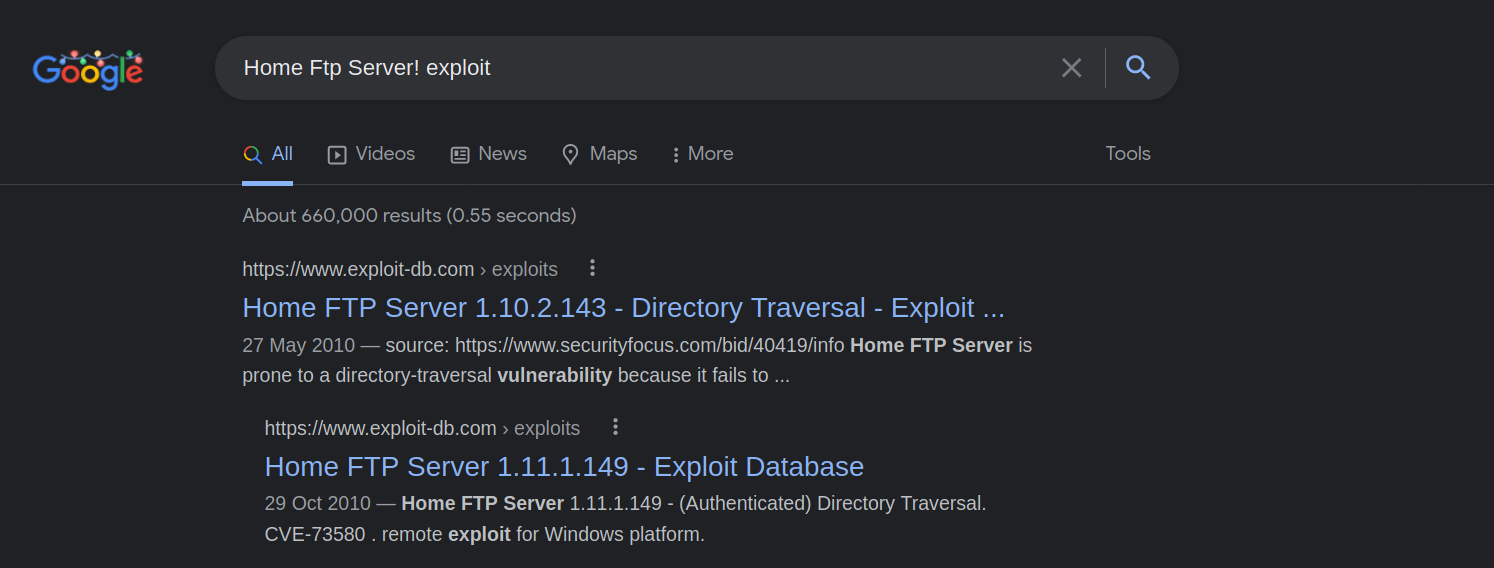Click the CVE-73580 remote exploit snippet line
This screenshot has height=568, width=1494.
tap(484, 534)
